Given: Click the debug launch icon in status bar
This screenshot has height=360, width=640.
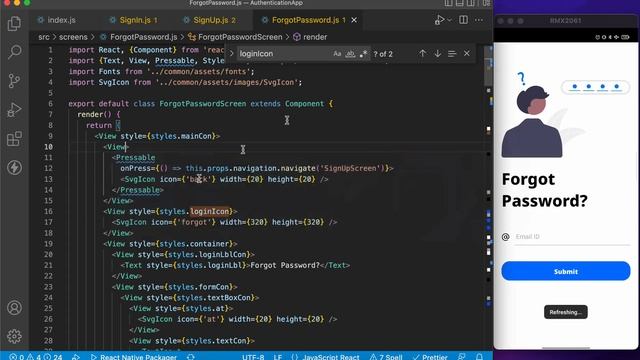Looking at the screenshot, I should coord(76,357).
